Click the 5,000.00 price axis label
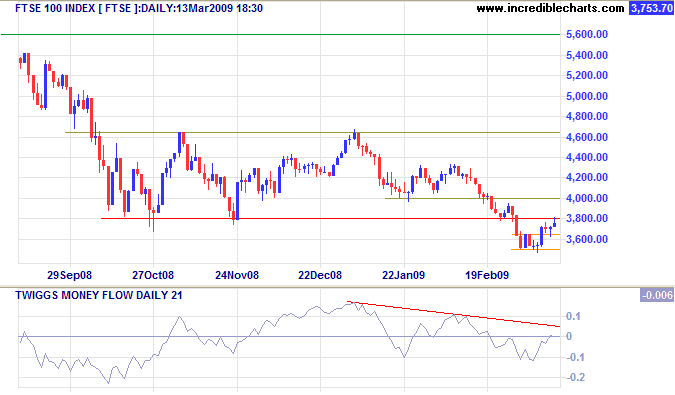The width and height of the screenshot is (675, 395). [587, 96]
